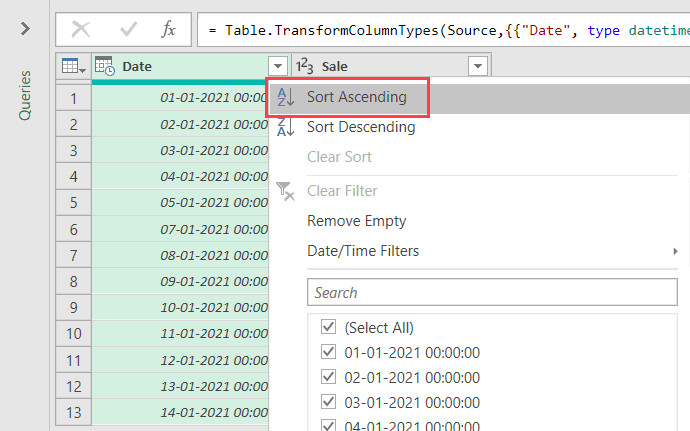The width and height of the screenshot is (690, 431).
Task: Uncheck the 01-01-2021 00:00:00 filter value
Action: pyautogui.click(x=326, y=352)
